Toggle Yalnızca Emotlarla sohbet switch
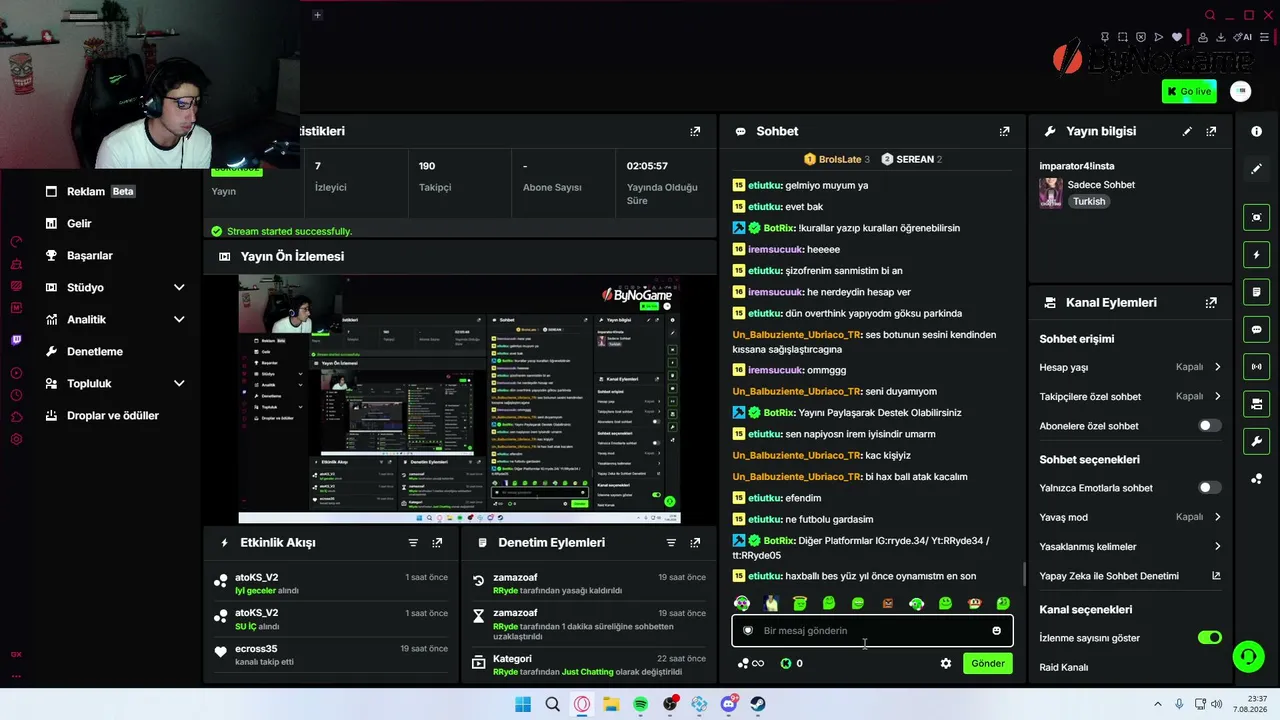The width and height of the screenshot is (1280, 720). (1210, 488)
